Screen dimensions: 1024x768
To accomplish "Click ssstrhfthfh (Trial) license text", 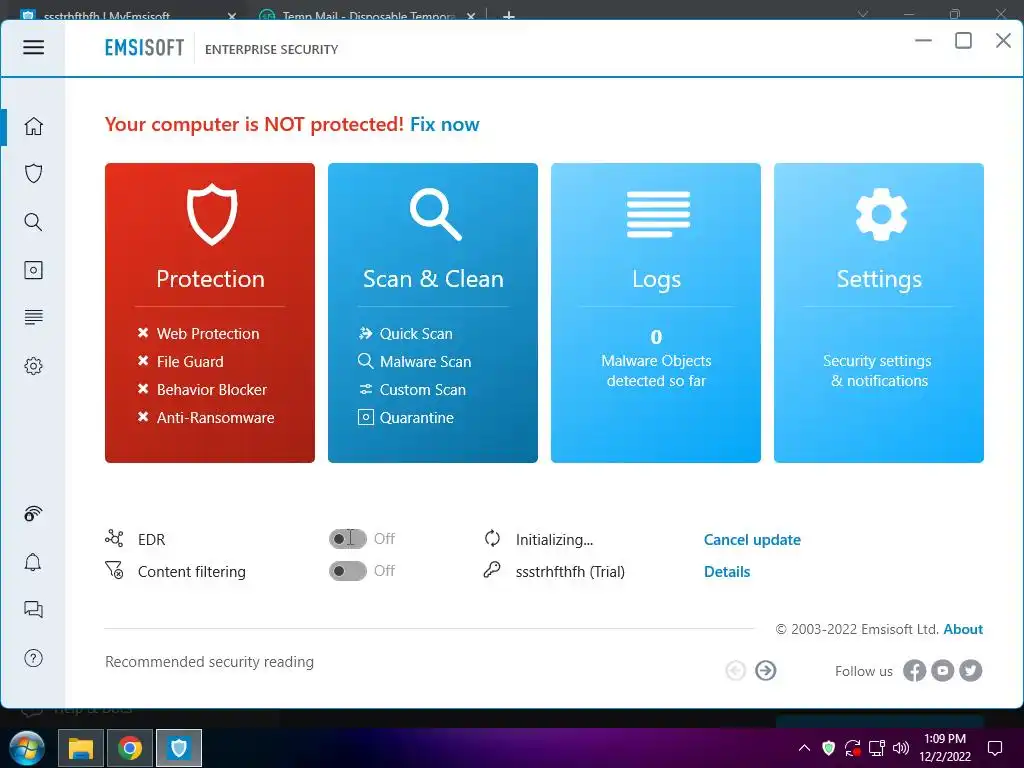I will click(x=570, y=571).
